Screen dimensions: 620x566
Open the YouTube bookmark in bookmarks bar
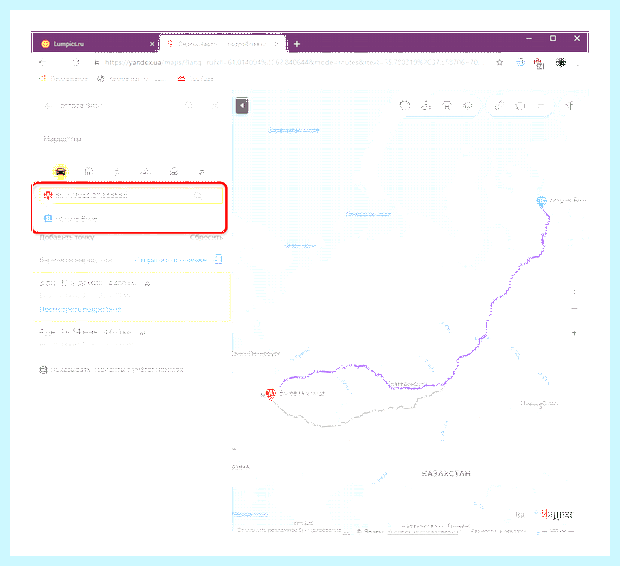click(196, 79)
